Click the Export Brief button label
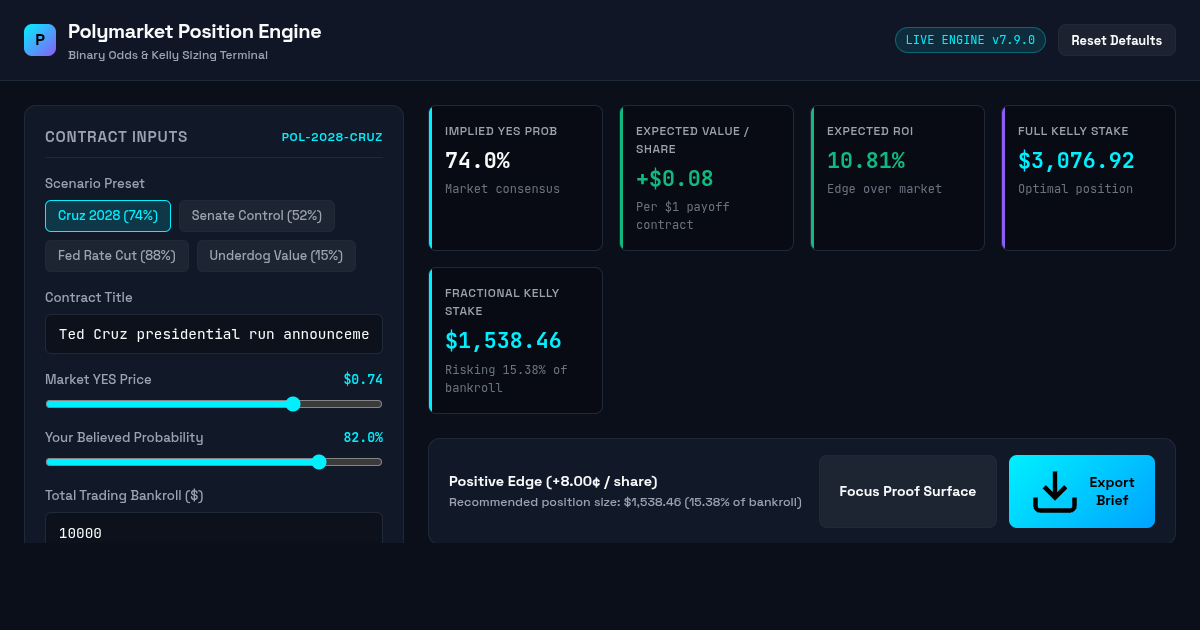 click(1112, 491)
